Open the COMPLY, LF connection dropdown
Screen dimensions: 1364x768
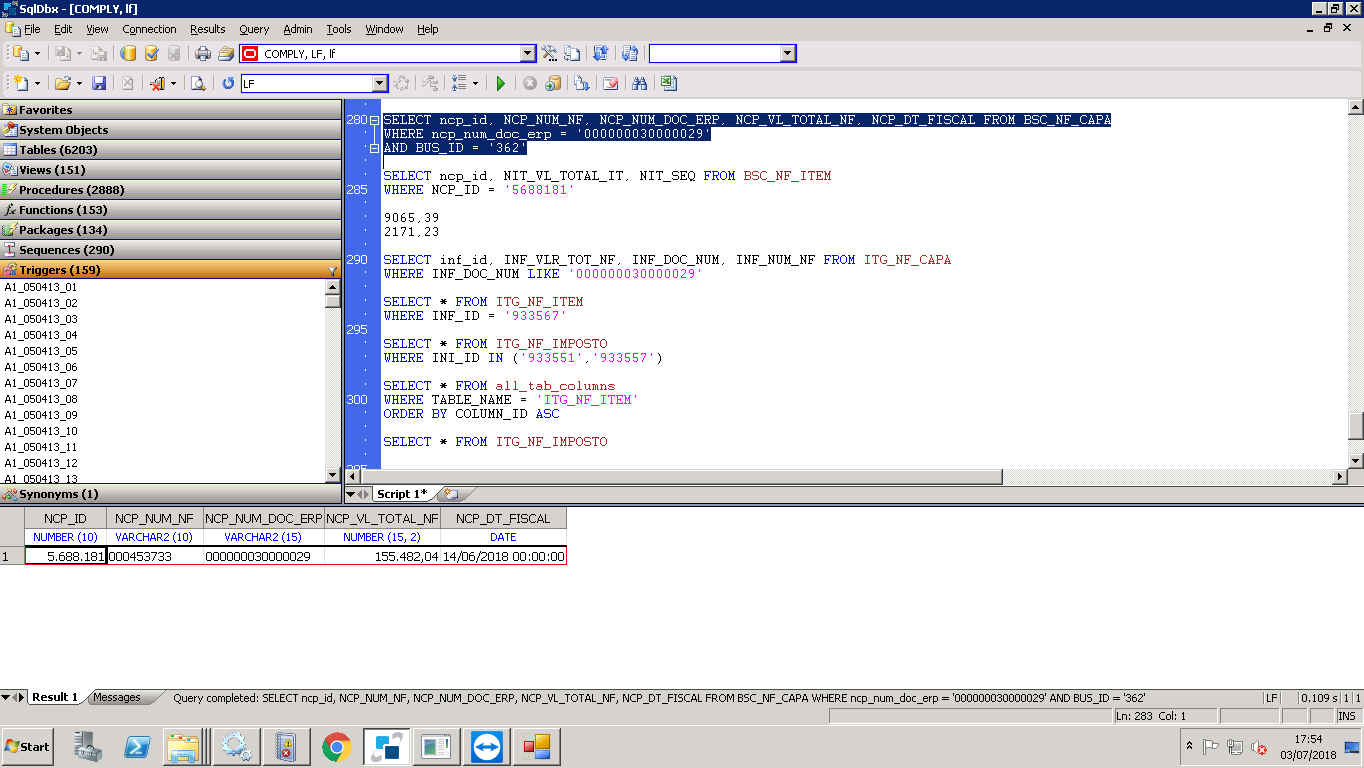(528, 54)
